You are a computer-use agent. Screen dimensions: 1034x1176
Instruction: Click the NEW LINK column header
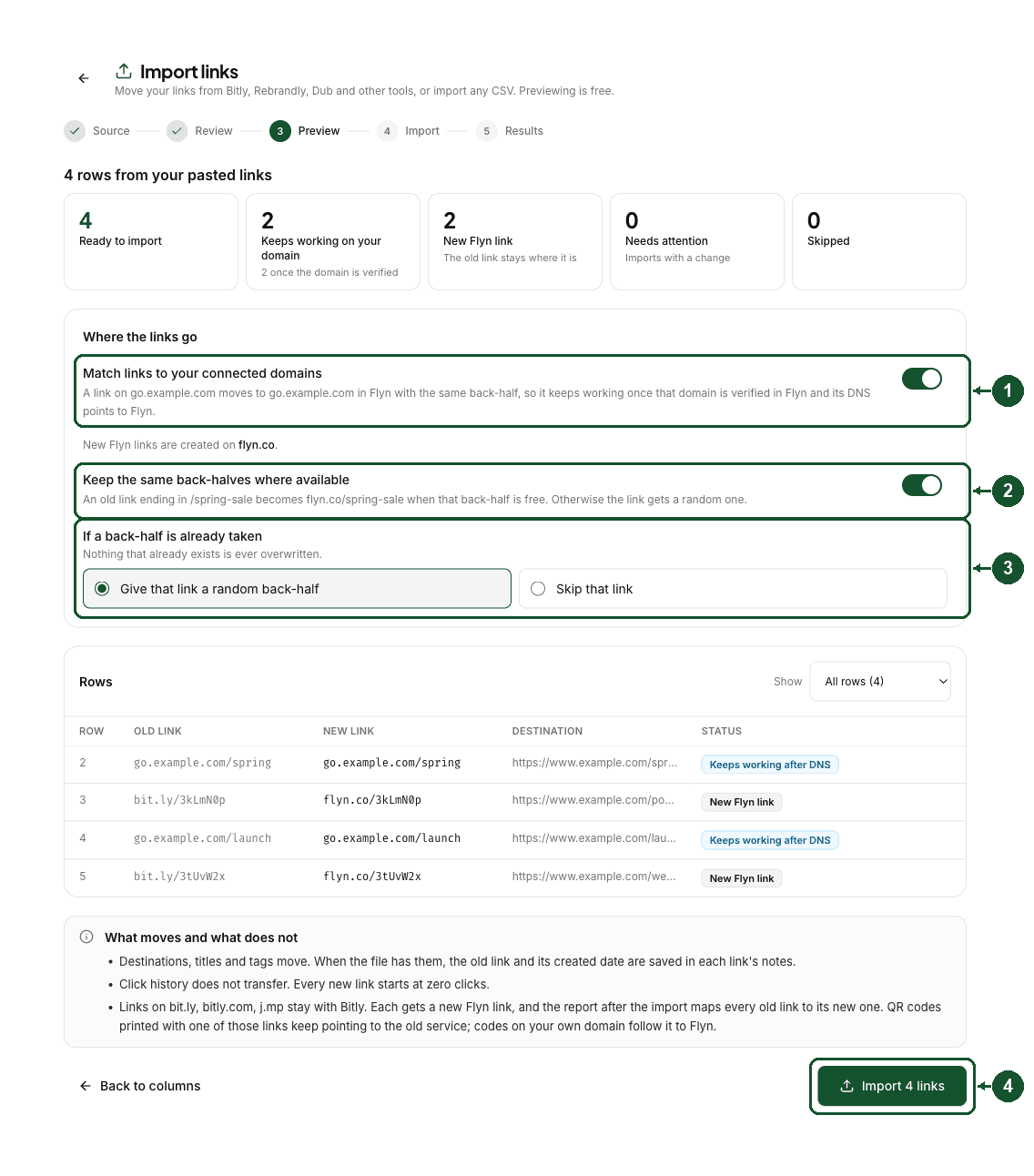349,731
